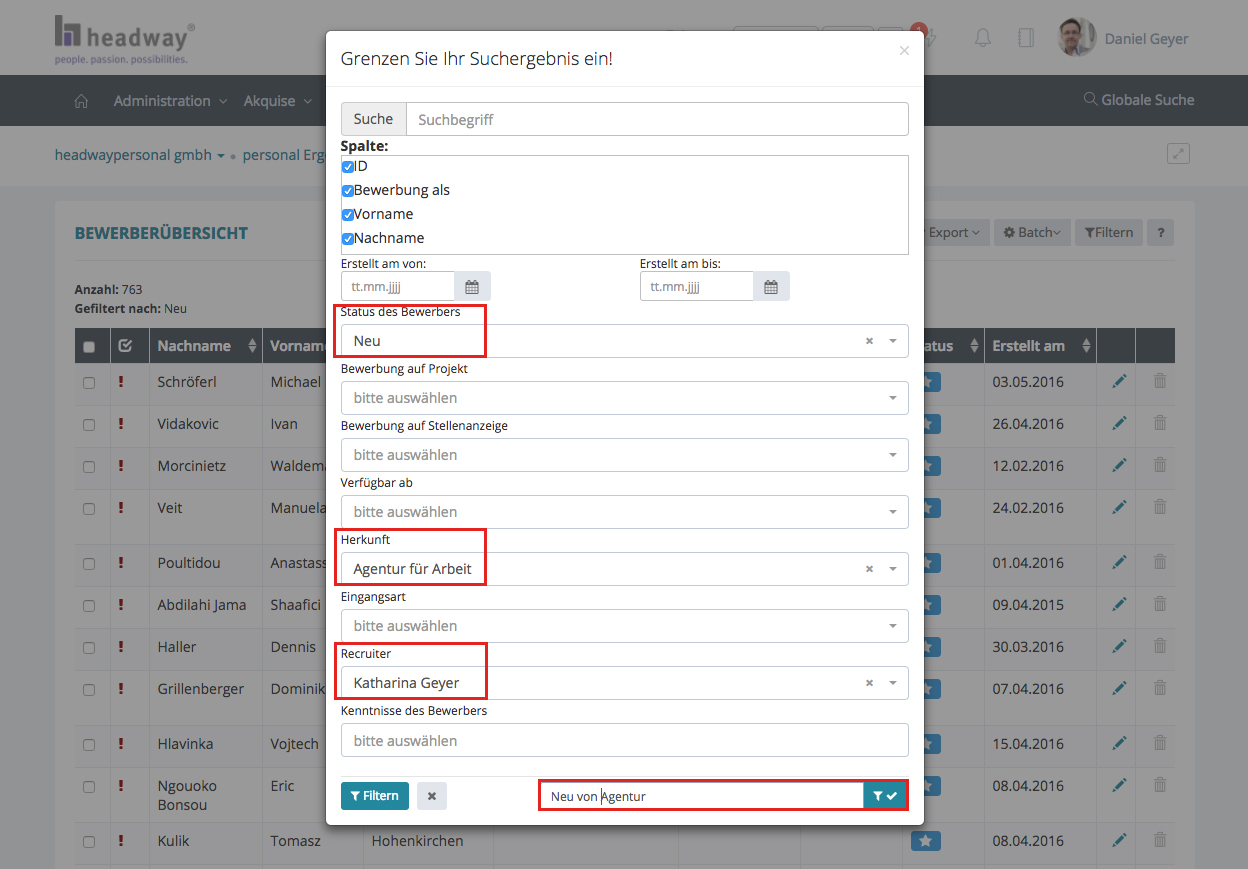Open the 'Erstellt am von' calendar picker
The image size is (1248, 869).
pos(472,287)
